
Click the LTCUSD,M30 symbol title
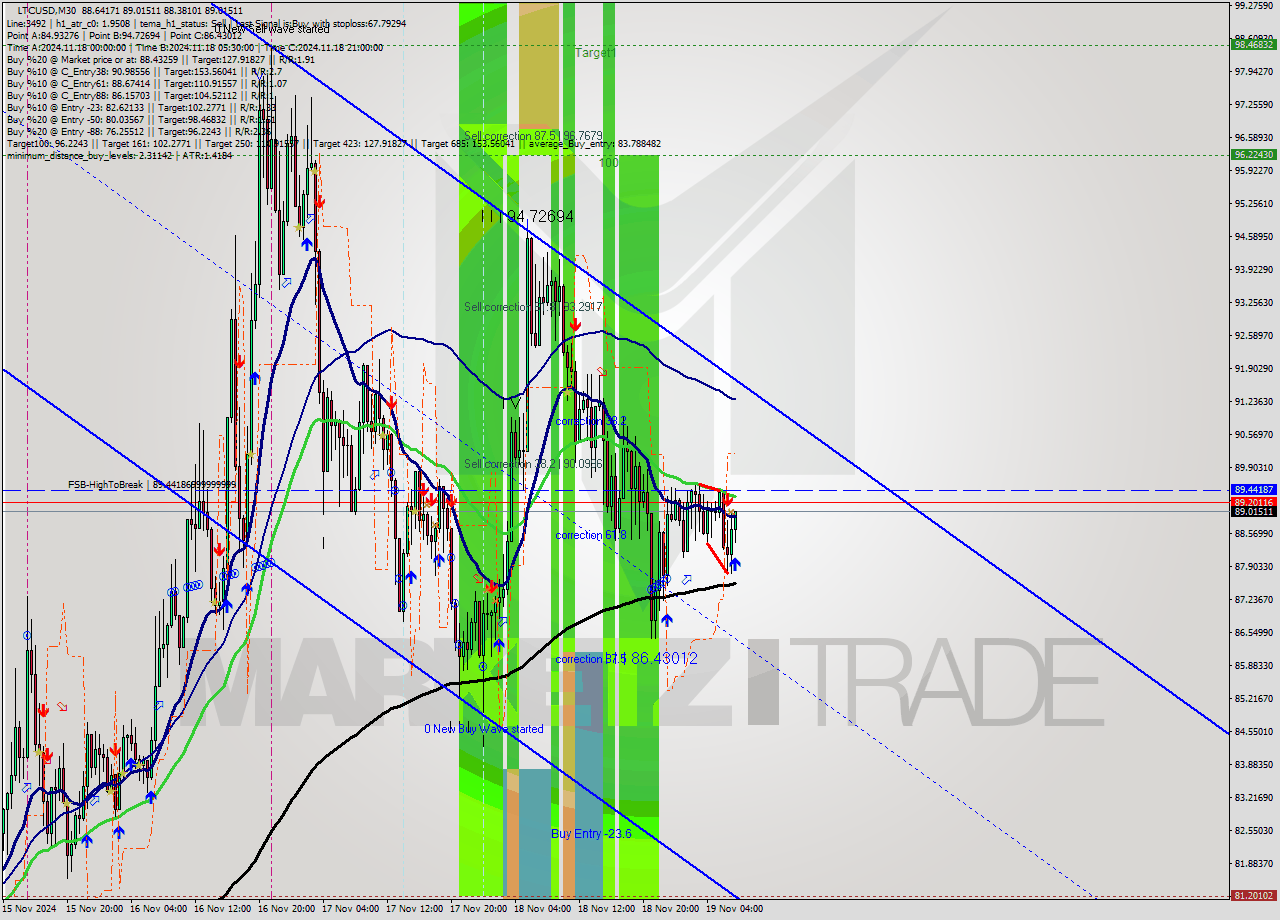tap(47, 10)
